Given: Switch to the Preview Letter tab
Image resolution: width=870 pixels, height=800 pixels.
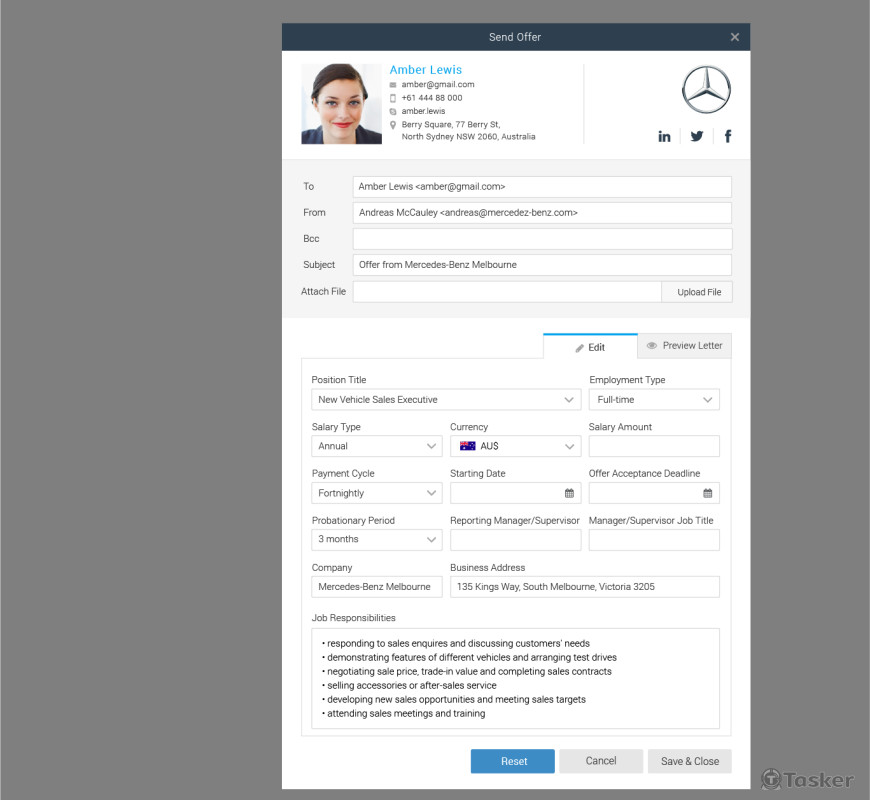Looking at the screenshot, I should tap(684, 346).
